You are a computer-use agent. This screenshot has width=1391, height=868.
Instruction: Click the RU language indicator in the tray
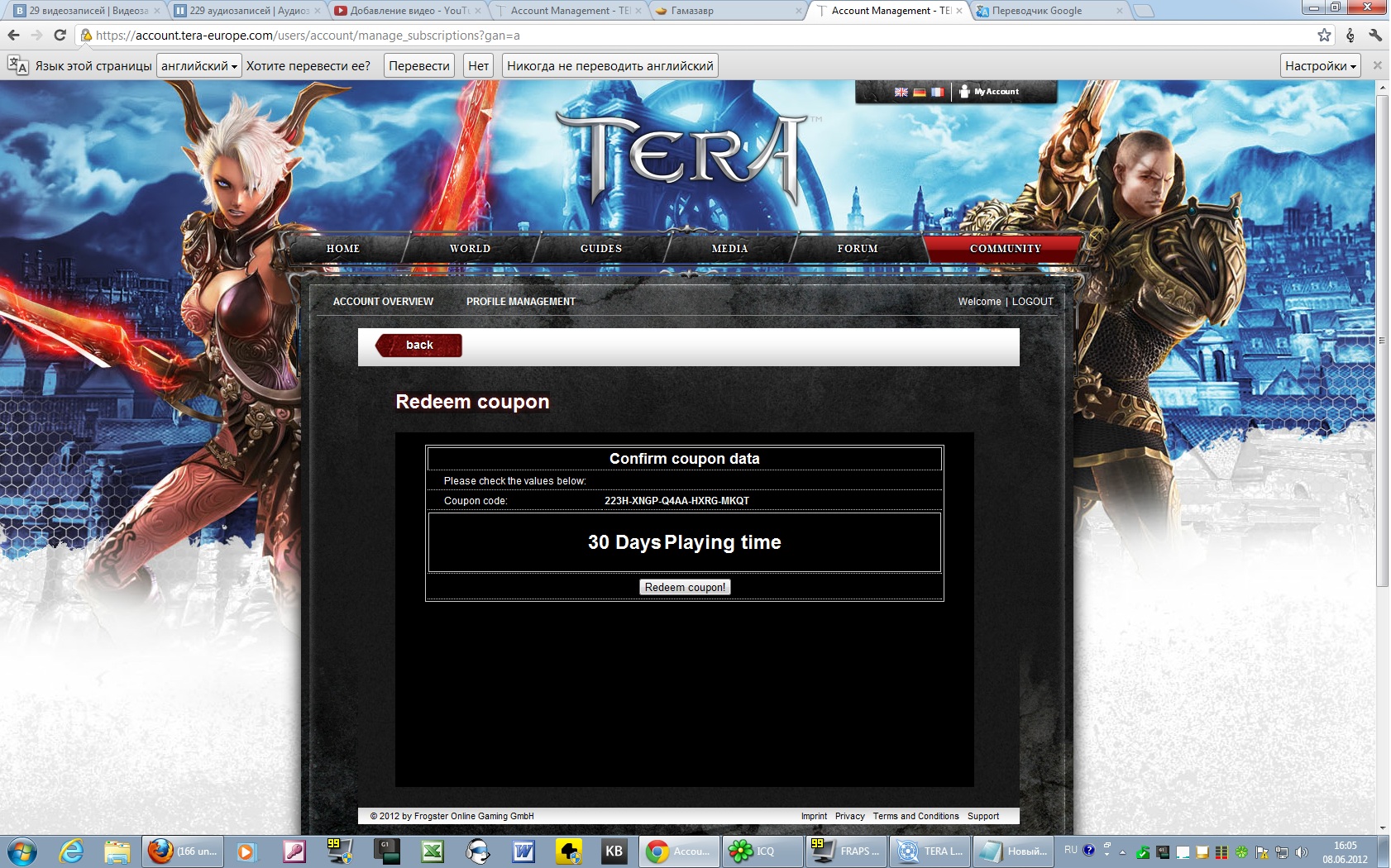(x=1070, y=850)
